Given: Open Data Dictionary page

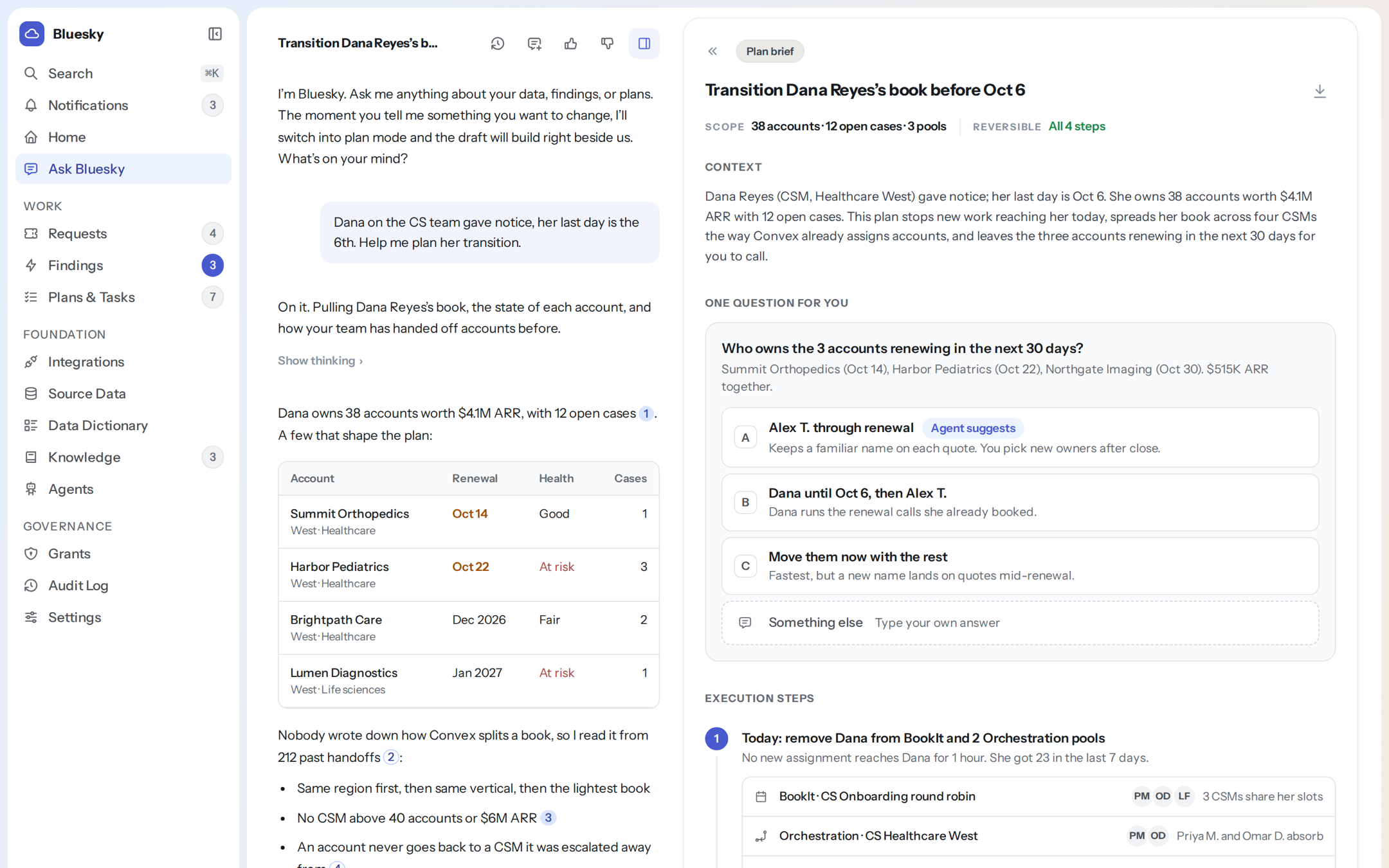Looking at the screenshot, I should tap(123, 425).
